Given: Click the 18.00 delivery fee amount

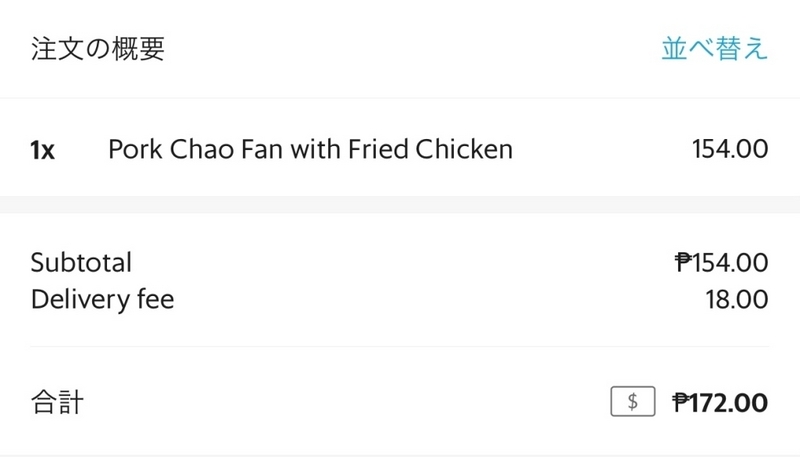Looking at the screenshot, I should click(x=737, y=299).
